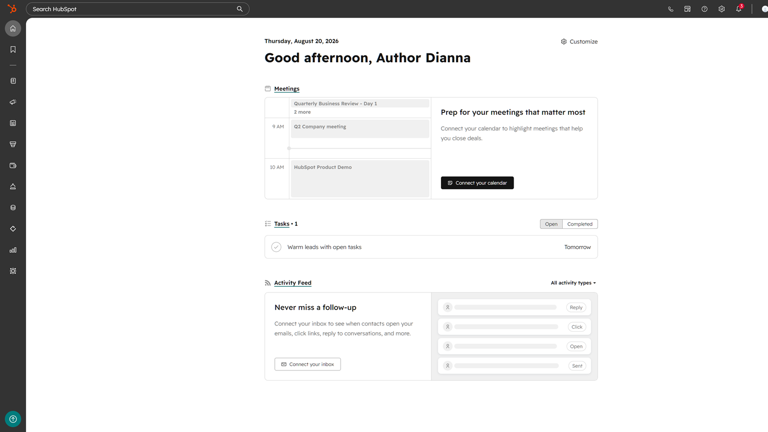This screenshot has width=768, height=432.
Task: Click the 'Never miss a follow-up' heading
Action: (315, 308)
